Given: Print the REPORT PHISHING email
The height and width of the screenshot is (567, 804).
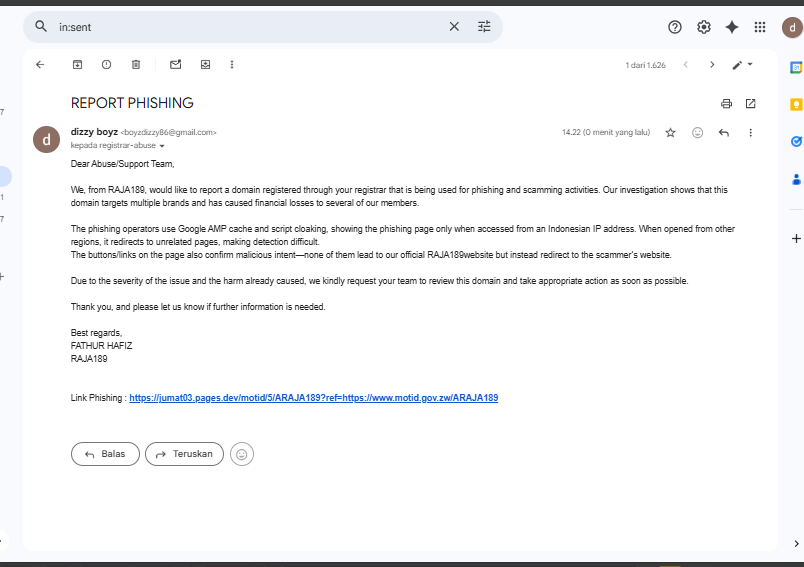Looking at the screenshot, I should pos(726,104).
